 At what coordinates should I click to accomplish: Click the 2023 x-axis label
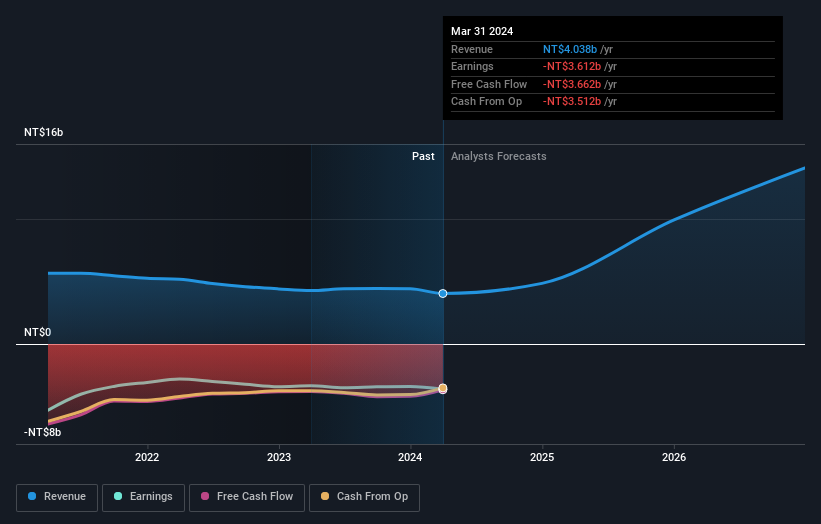click(279, 457)
